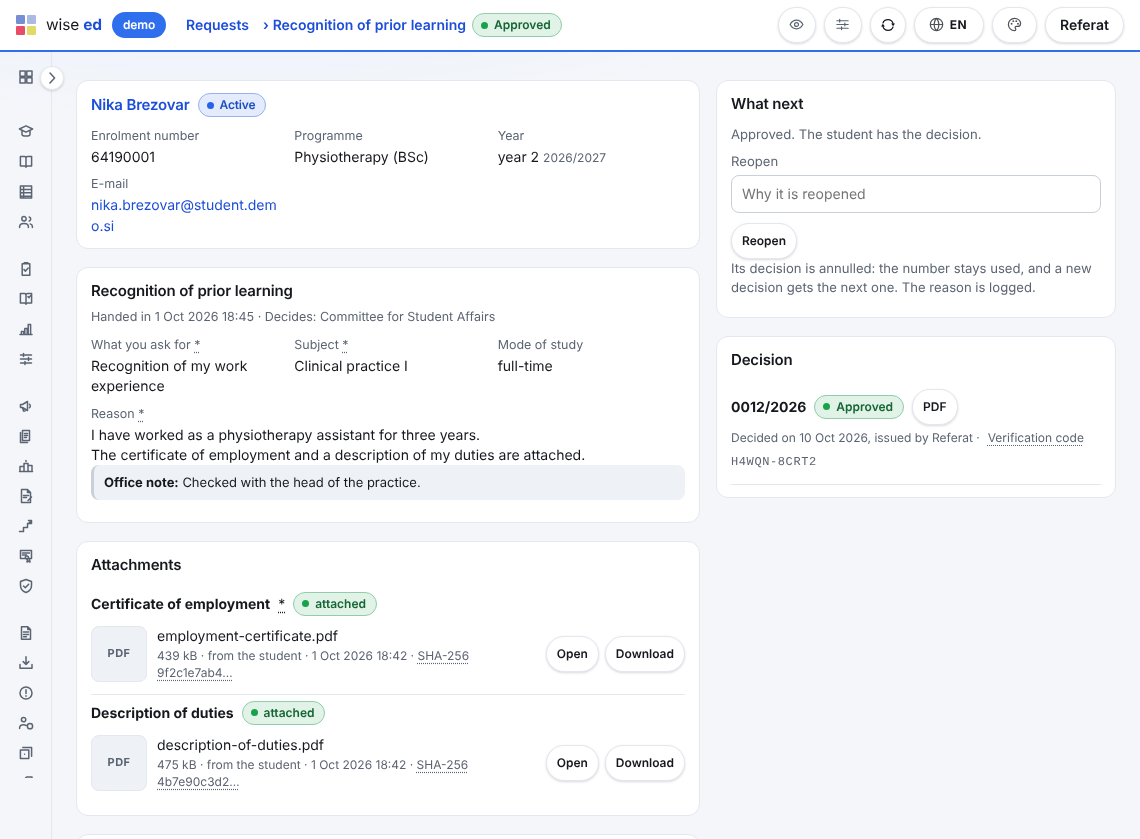Download description-of-duties.pdf
The image size is (1140, 839).
pos(645,763)
